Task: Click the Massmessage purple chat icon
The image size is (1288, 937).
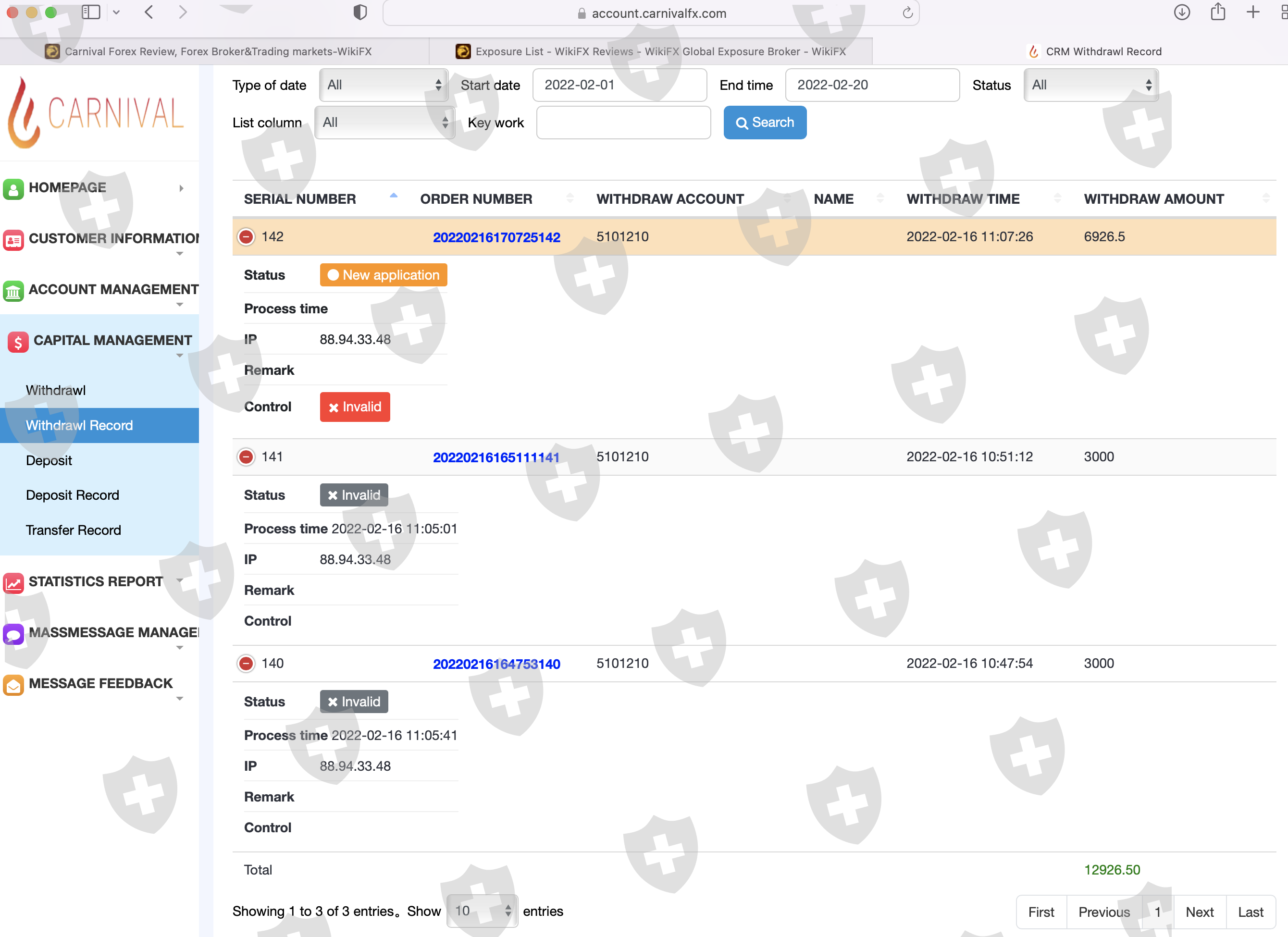Action: click(13, 633)
